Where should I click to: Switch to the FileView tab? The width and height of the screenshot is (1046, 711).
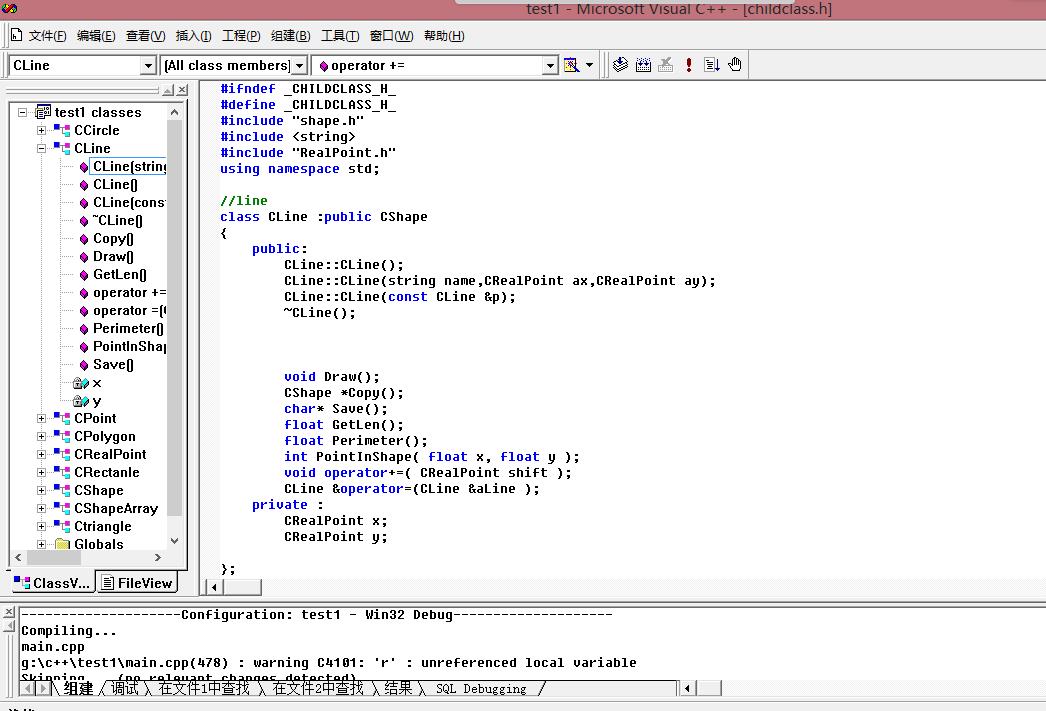(137, 583)
